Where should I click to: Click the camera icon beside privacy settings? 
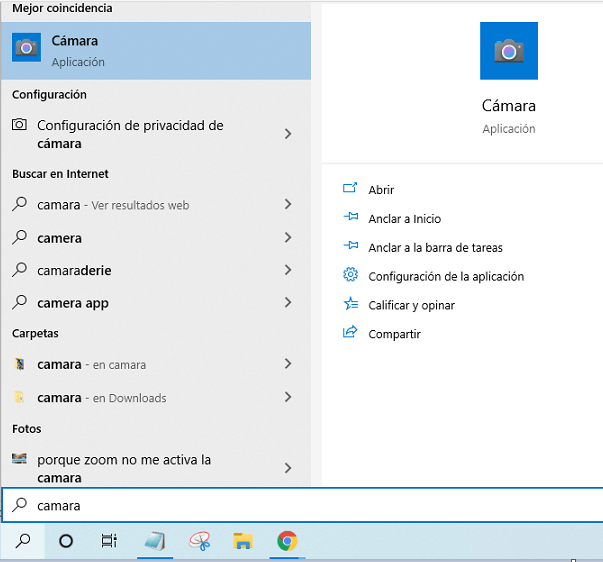pos(19,125)
